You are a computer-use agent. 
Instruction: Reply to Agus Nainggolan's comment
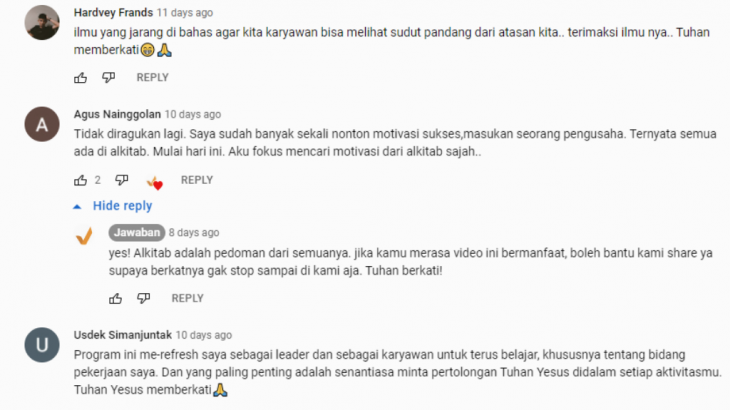(x=196, y=180)
